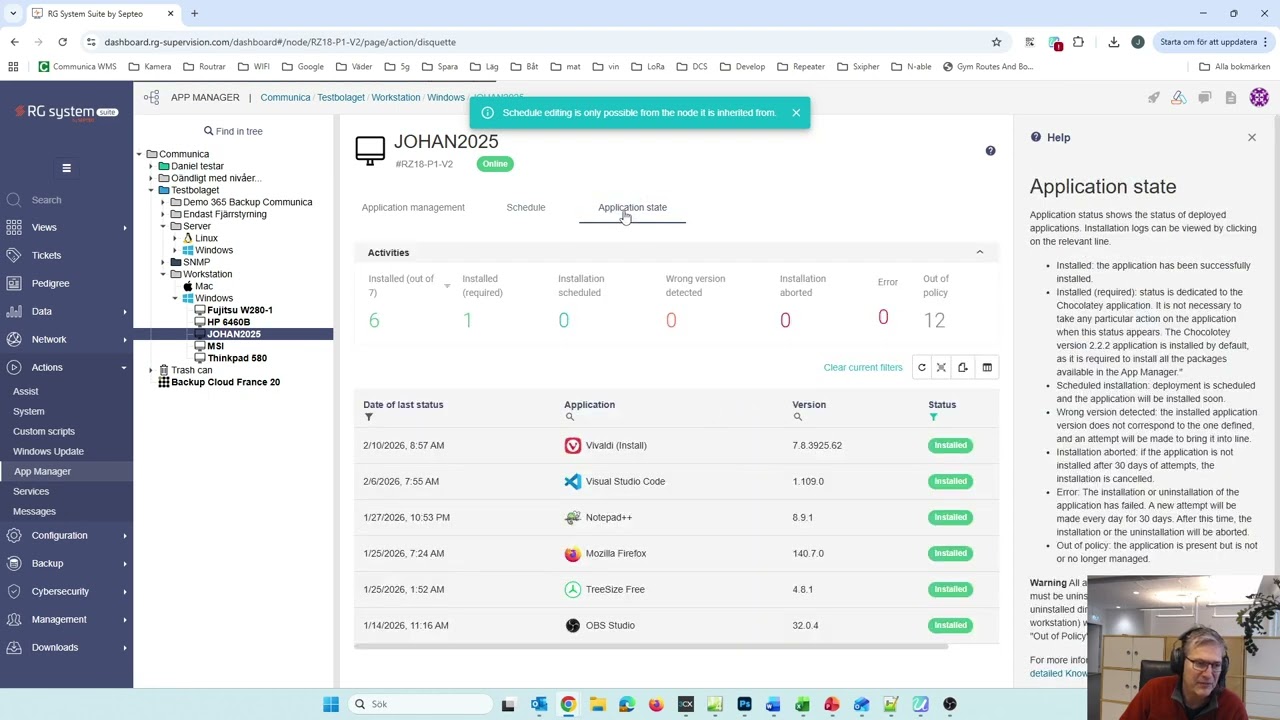
Task: Open Custom scripts in Actions menu
Action: (44, 431)
